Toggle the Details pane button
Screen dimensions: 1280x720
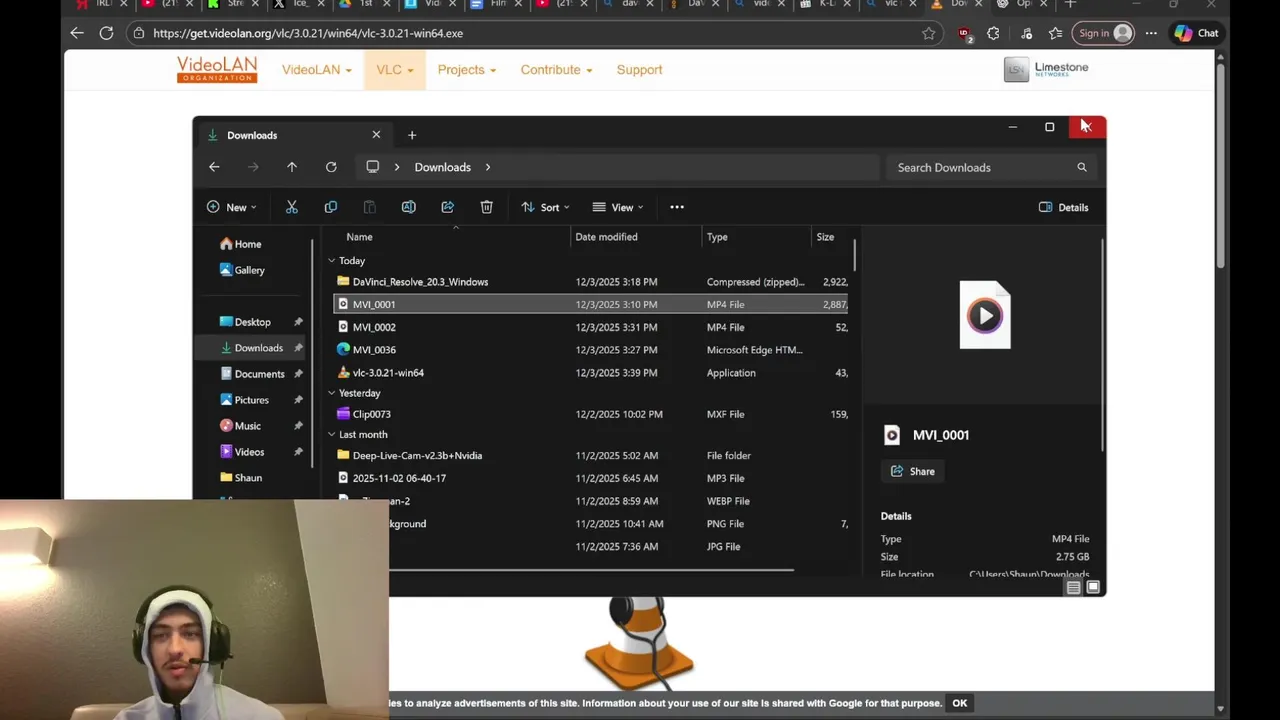click(1063, 207)
